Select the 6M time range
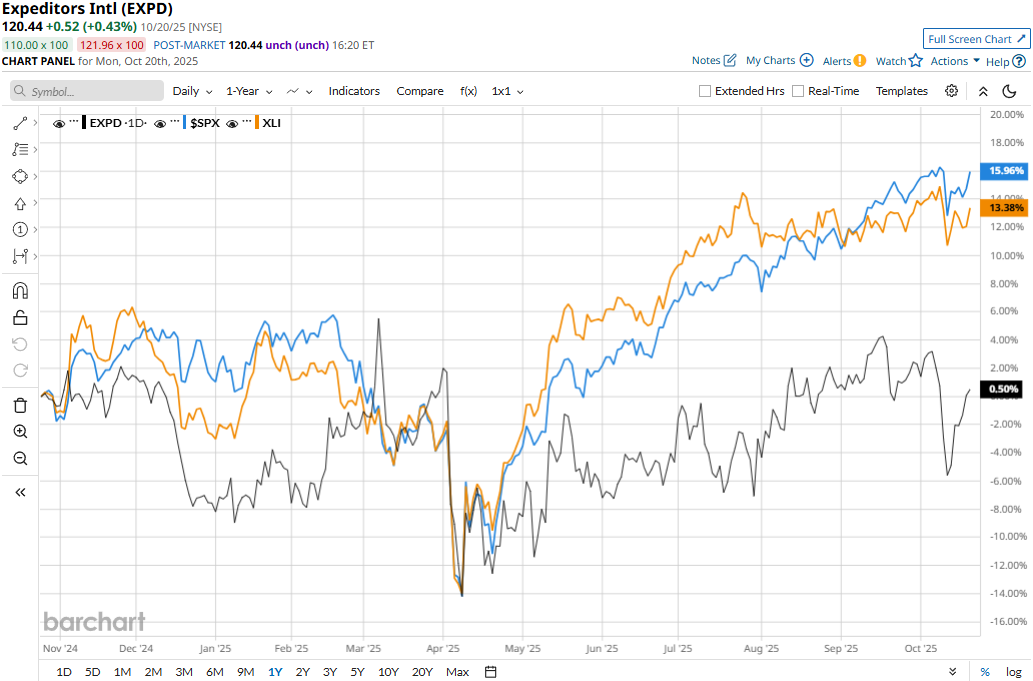 (215, 672)
